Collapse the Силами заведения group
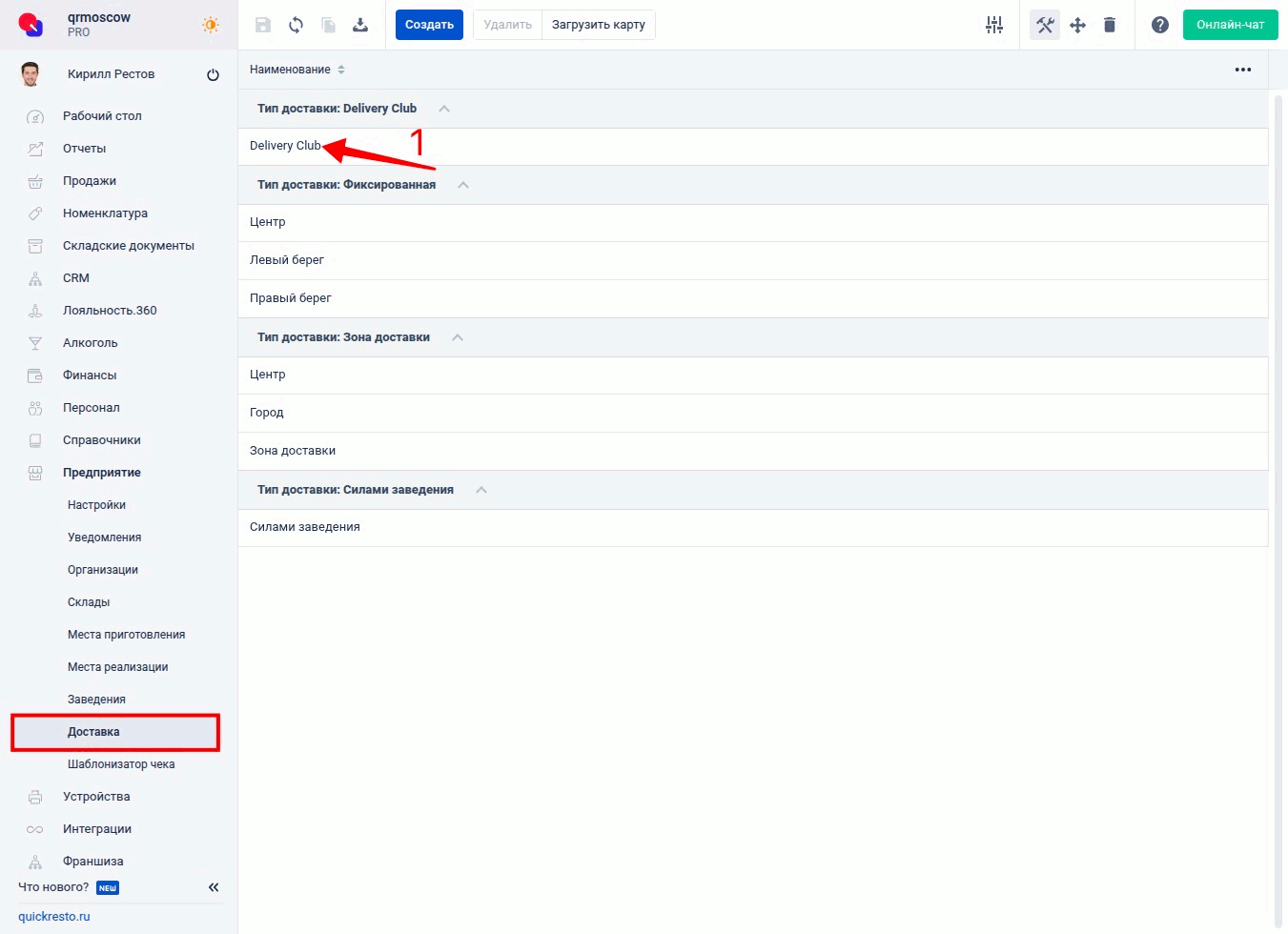1288x934 pixels. 481,490
